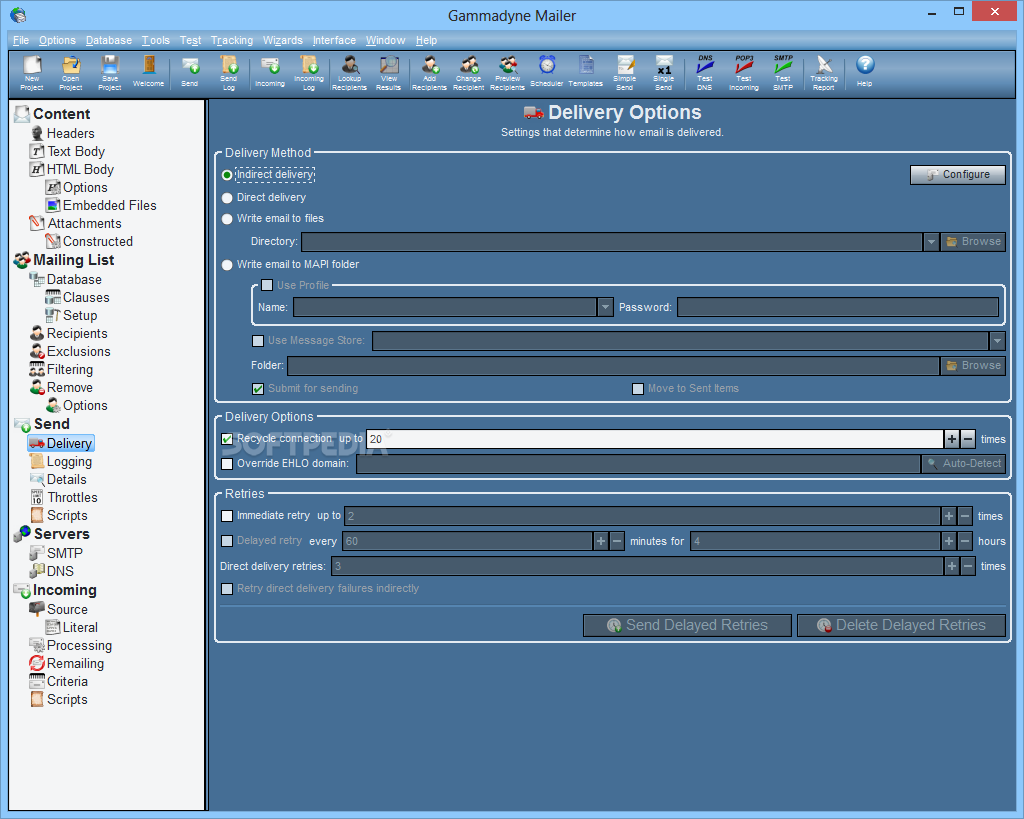Screen dimensions: 1024x819
Task: Open the Send Log toolbar icon
Action: click(229, 72)
